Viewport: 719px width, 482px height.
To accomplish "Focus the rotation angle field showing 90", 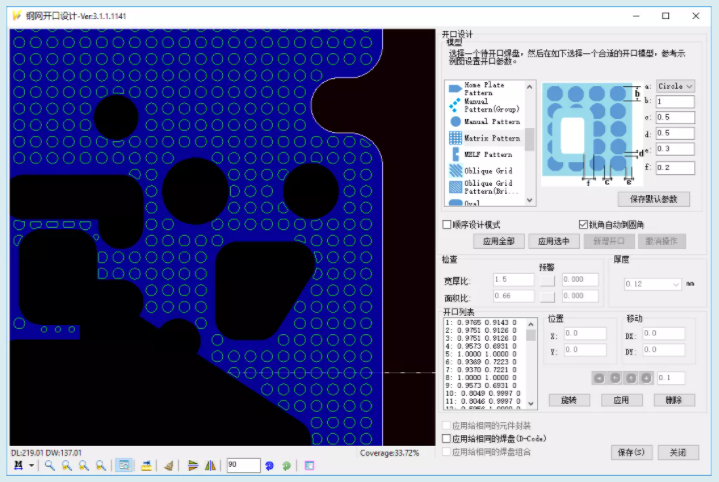I will click(243, 465).
